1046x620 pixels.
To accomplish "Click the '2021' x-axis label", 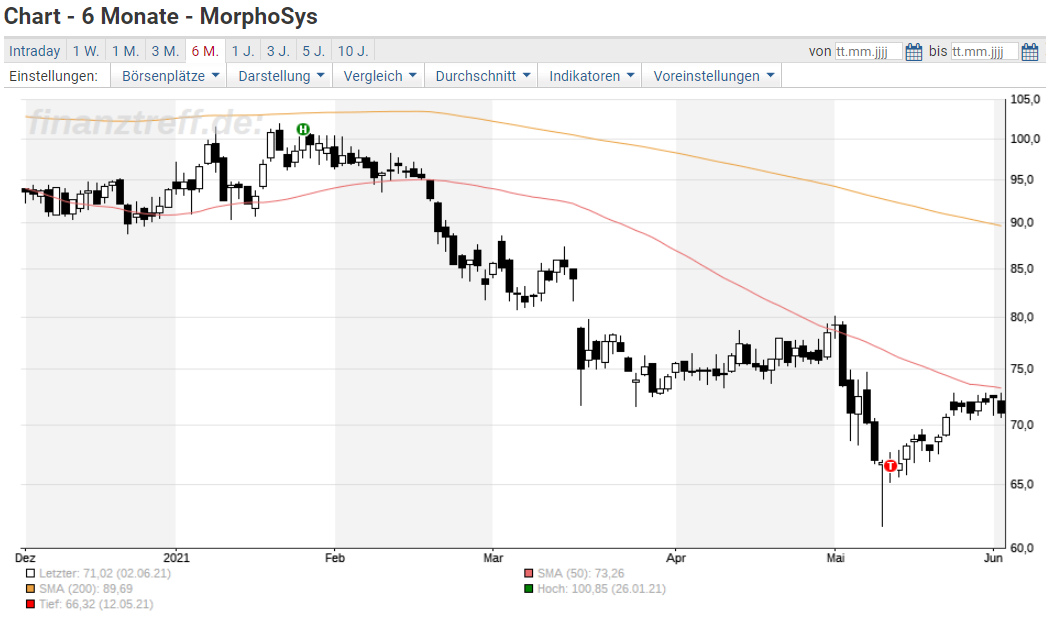I will click(176, 558).
